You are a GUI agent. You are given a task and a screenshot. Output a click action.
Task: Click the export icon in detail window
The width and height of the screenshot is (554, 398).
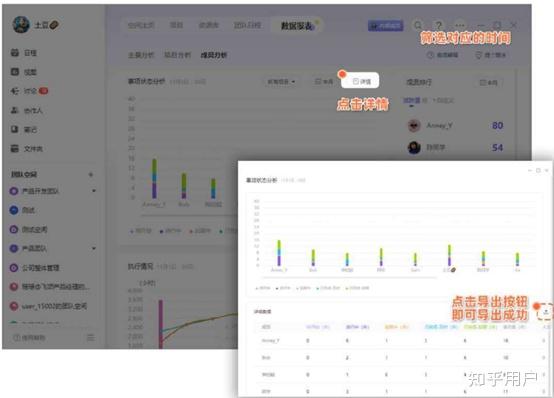tap(546, 312)
